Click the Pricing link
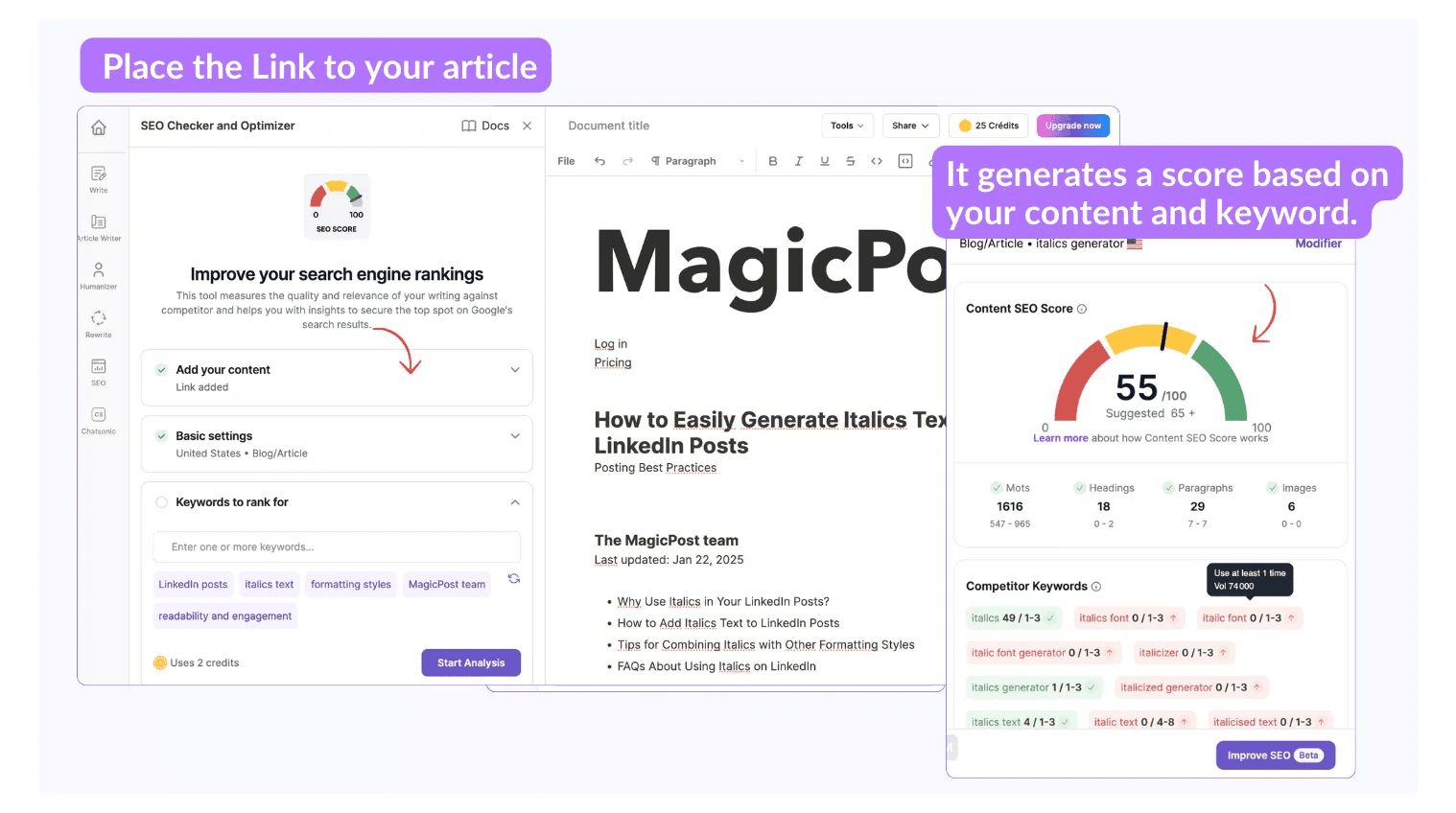1456x813 pixels. point(613,362)
